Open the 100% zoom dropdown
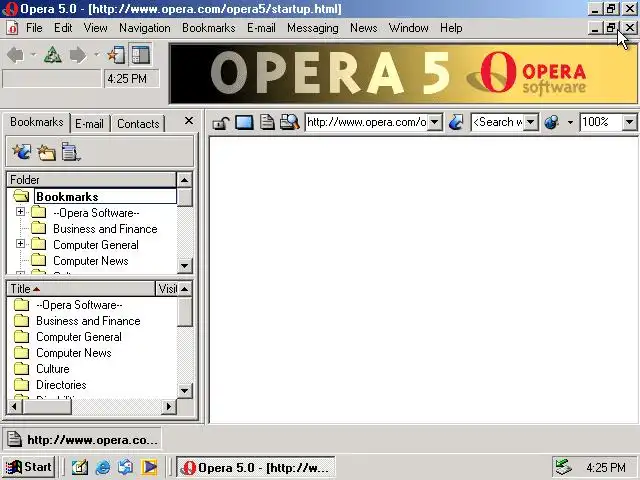The height and width of the screenshot is (480, 640). point(629,122)
